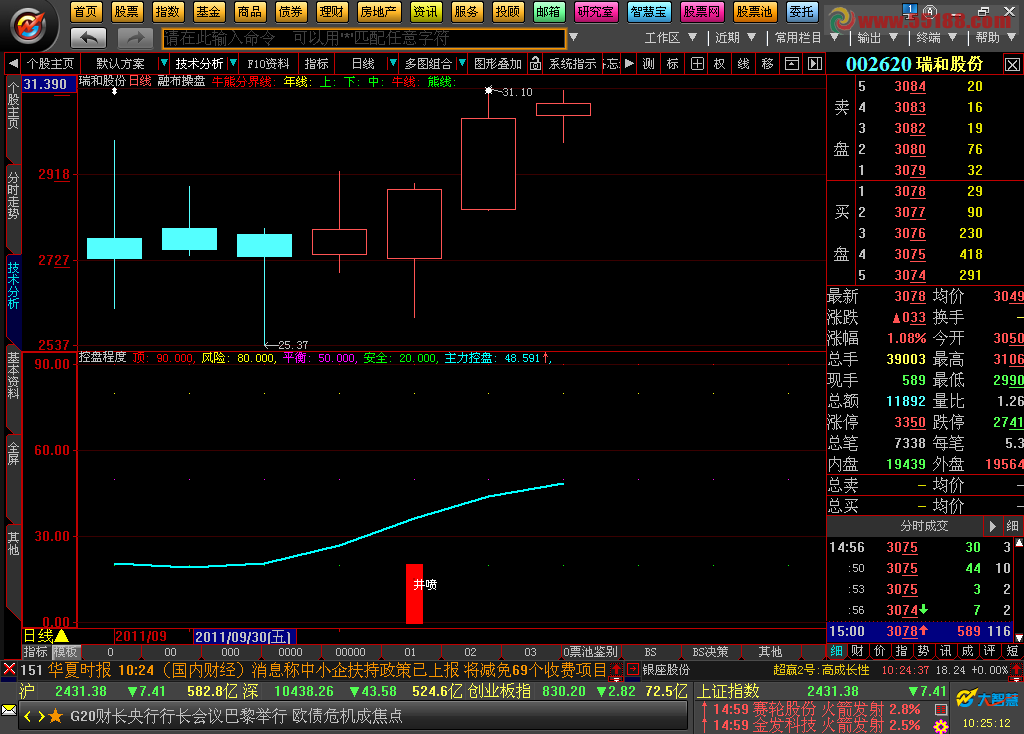Click the side panel collapse icon

pos(814,63)
